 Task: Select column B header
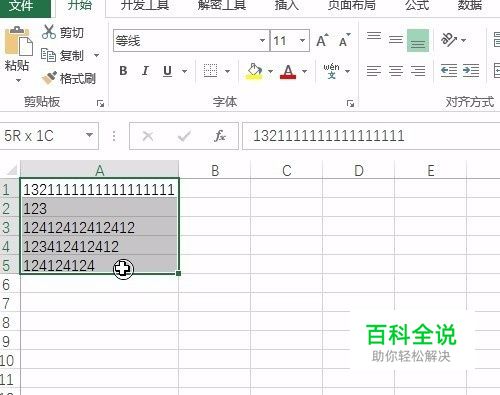click(x=215, y=170)
